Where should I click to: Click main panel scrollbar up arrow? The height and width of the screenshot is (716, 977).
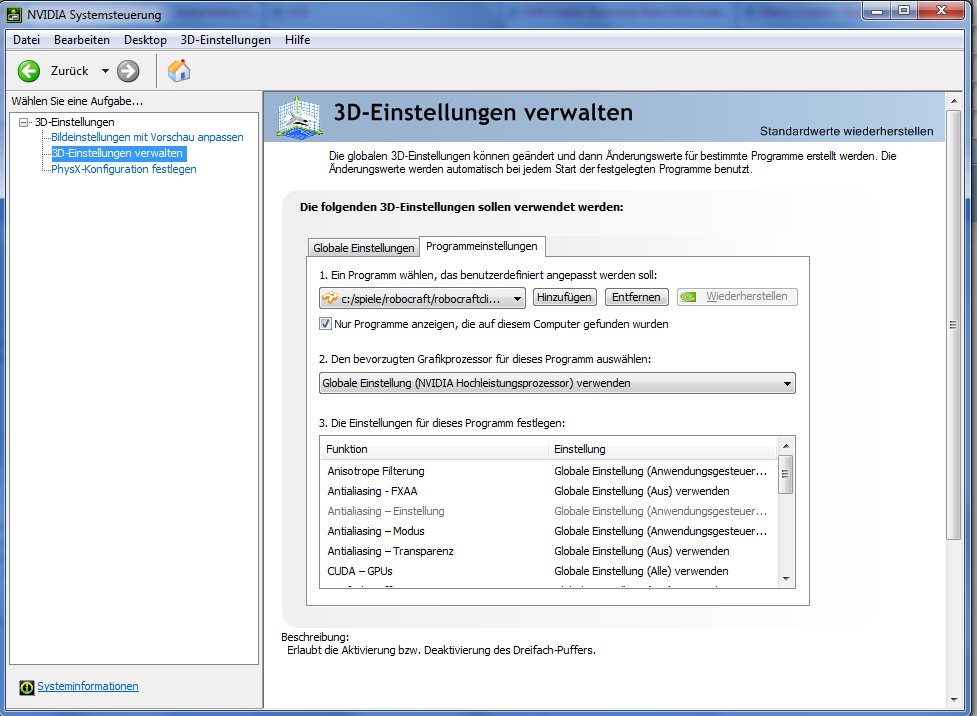(954, 100)
